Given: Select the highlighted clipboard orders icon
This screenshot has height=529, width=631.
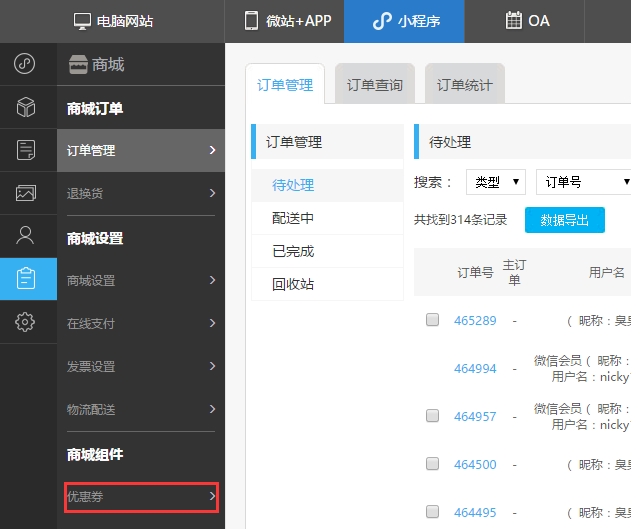Looking at the screenshot, I should [27, 279].
